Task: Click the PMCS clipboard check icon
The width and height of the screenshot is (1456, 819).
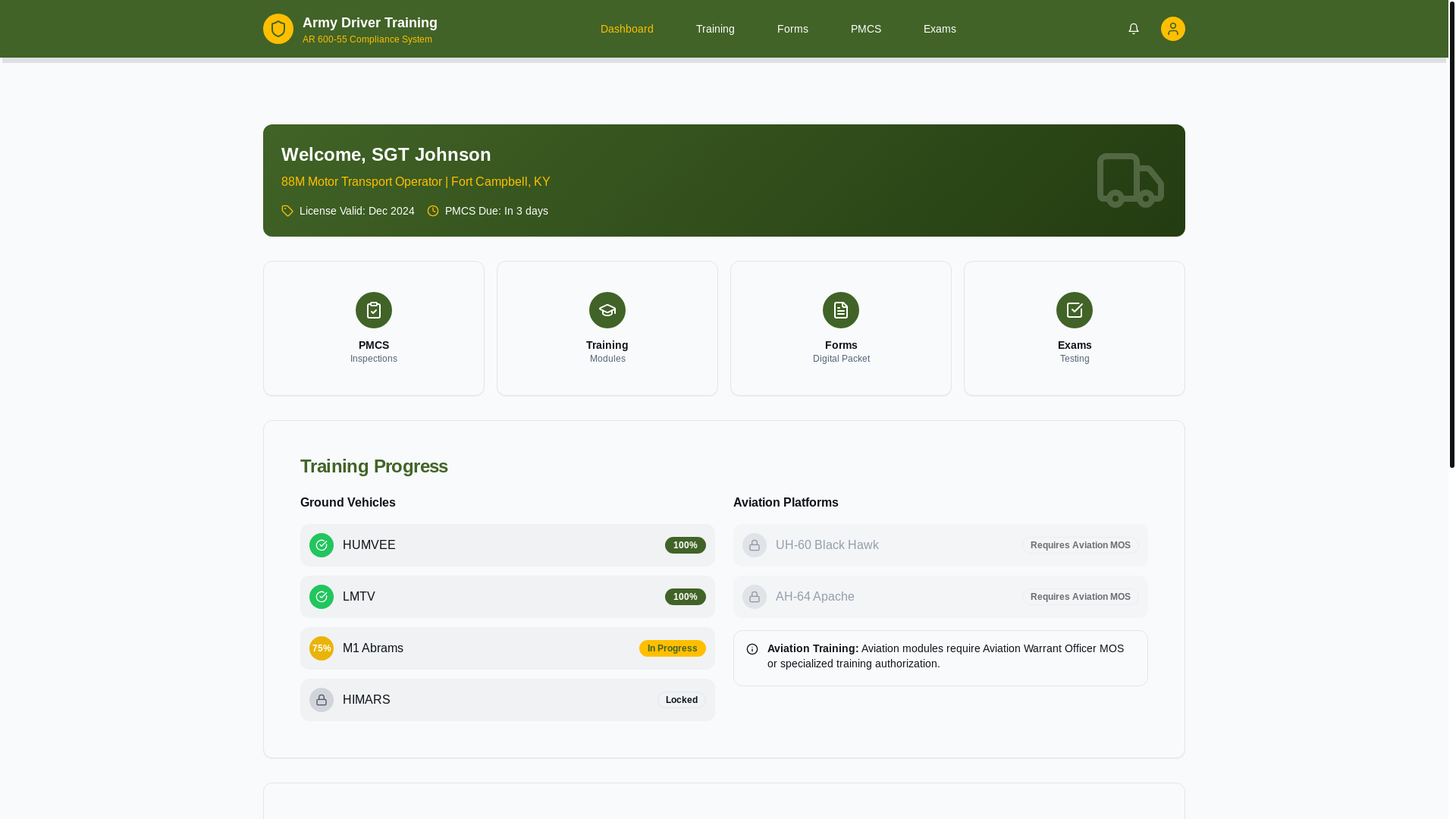Action: pyautogui.click(x=374, y=310)
